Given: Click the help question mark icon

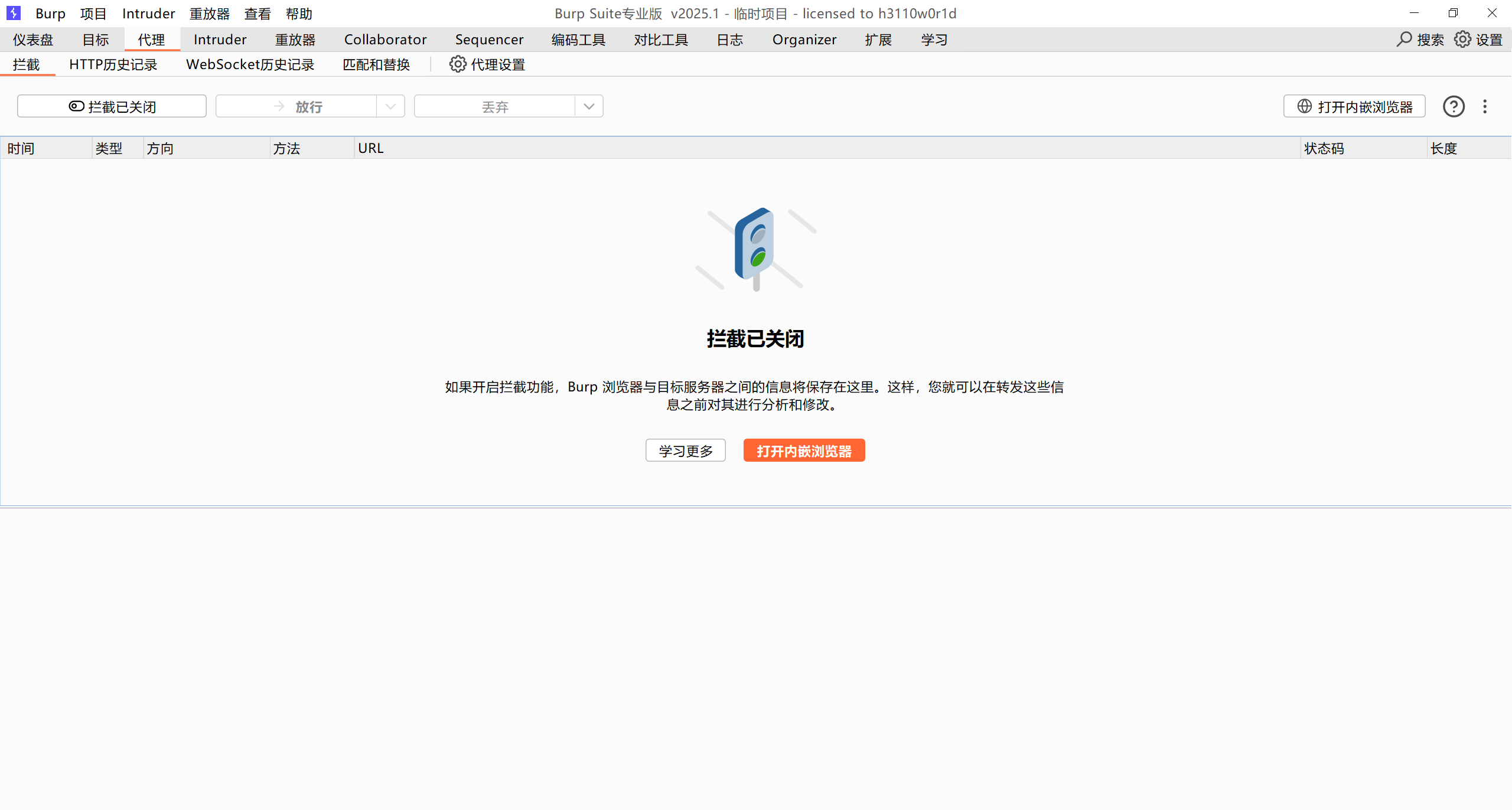Looking at the screenshot, I should [x=1454, y=106].
